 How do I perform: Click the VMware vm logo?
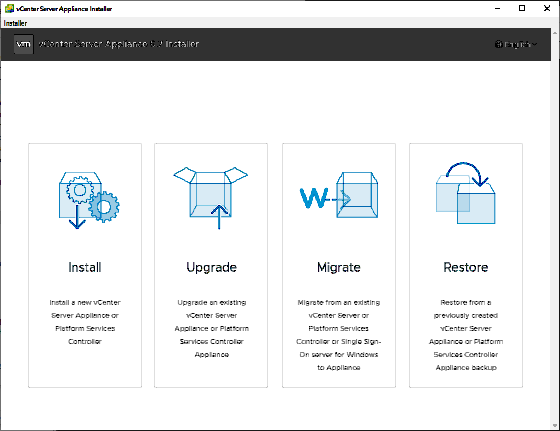(24, 44)
